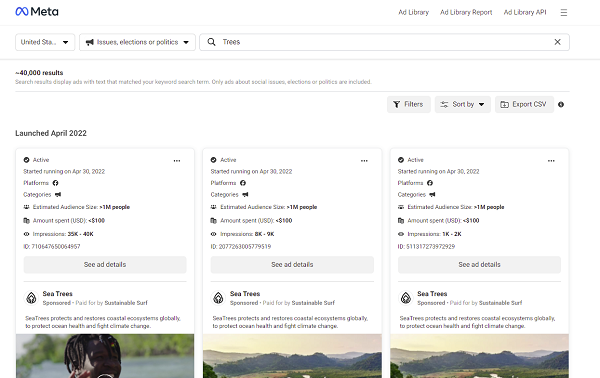
Task: Click the ~40,000 results text
Action: coord(39,73)
